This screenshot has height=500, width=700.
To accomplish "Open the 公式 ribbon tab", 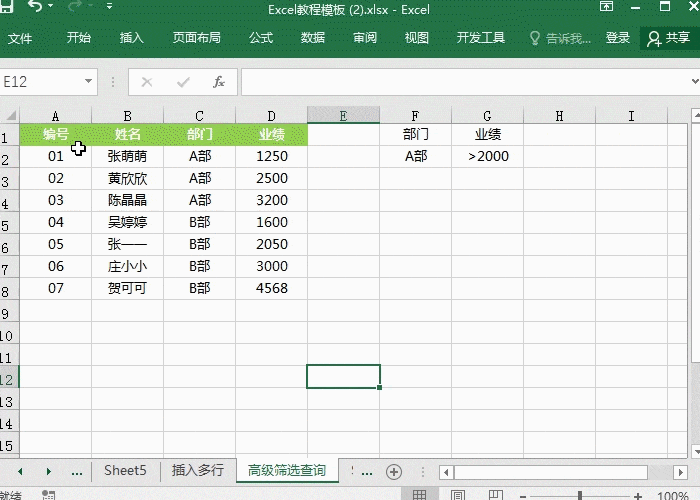I will coord(261,38).
